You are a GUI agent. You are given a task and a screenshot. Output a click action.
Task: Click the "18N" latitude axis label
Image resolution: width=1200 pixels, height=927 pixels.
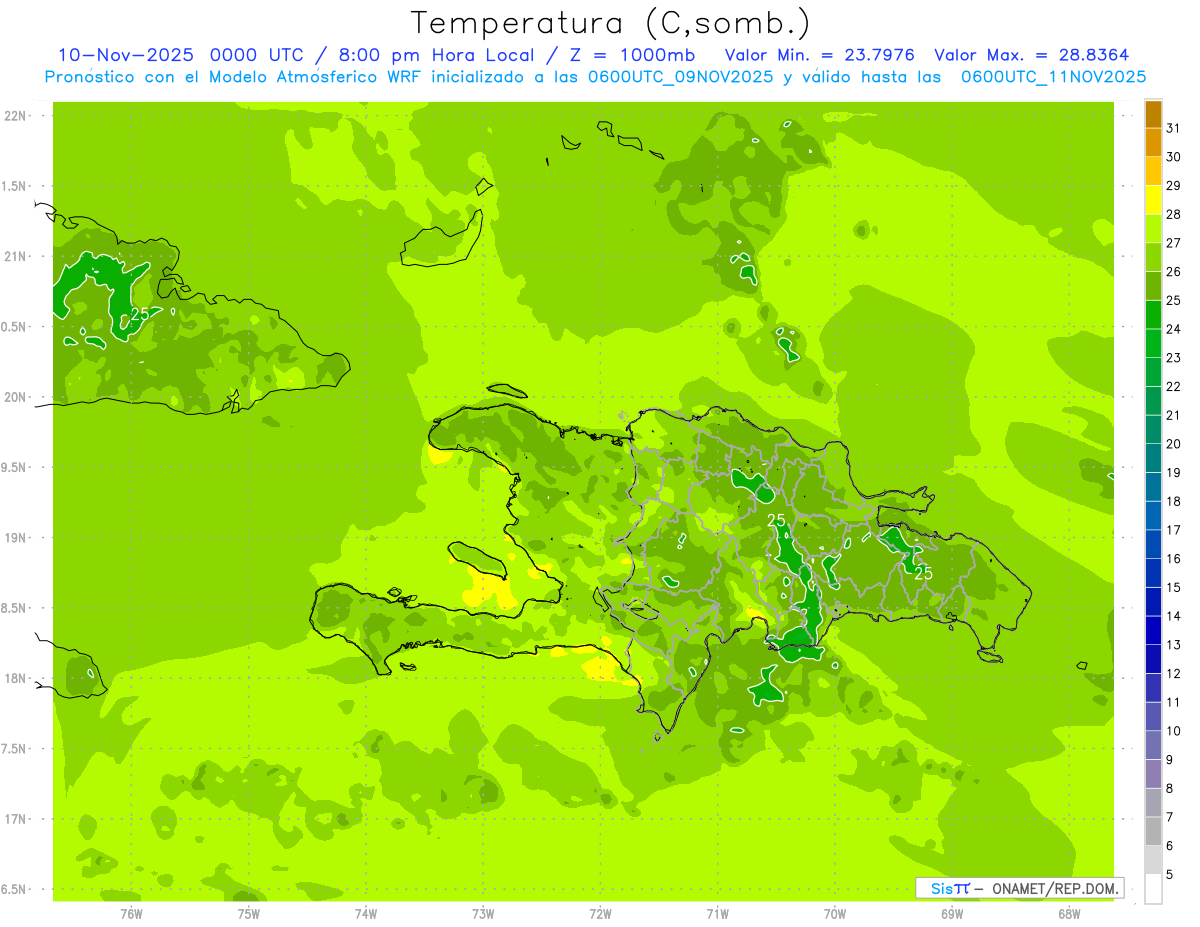(16, 678)
